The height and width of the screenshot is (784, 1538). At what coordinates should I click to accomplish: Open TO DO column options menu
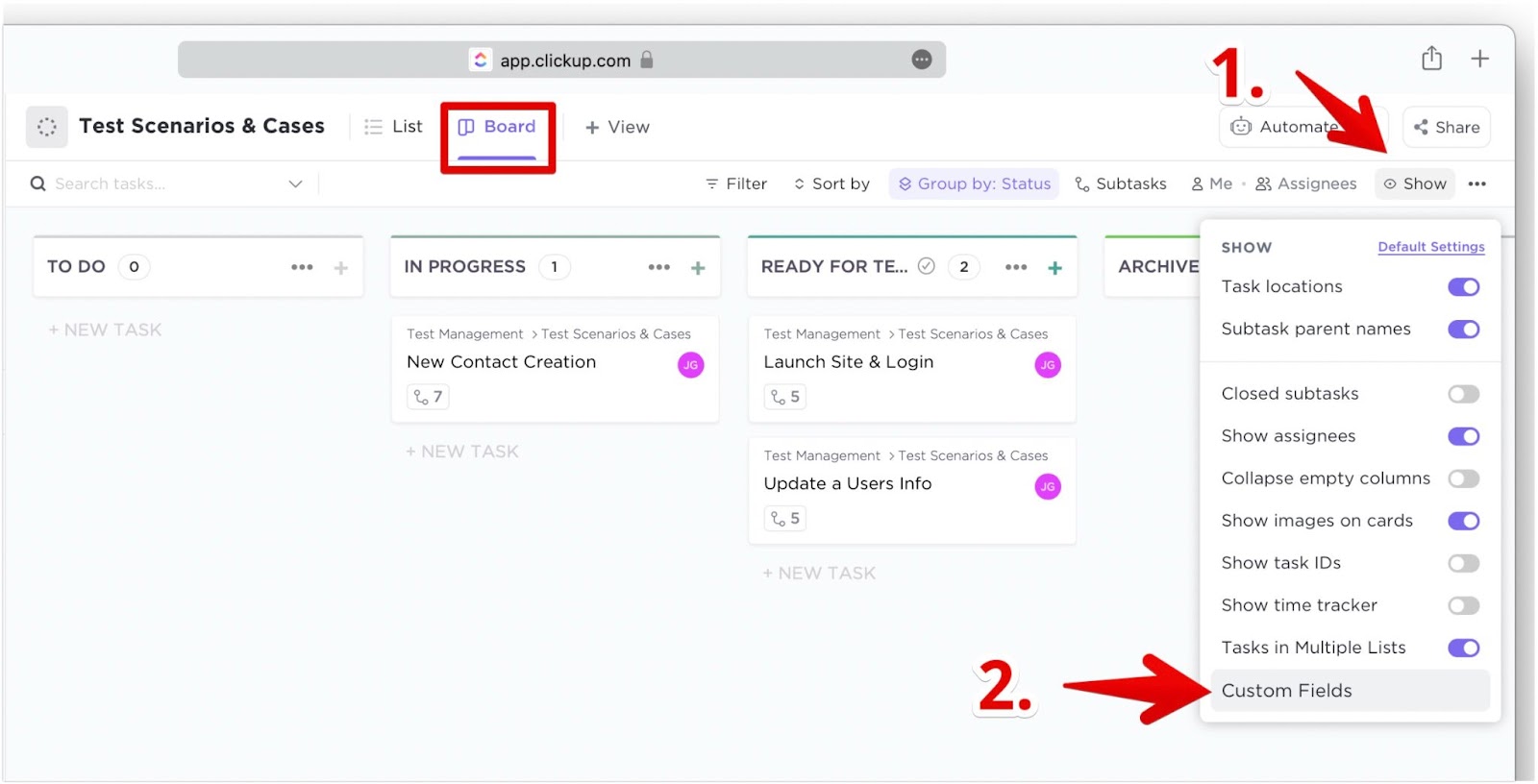coord(302,267)
